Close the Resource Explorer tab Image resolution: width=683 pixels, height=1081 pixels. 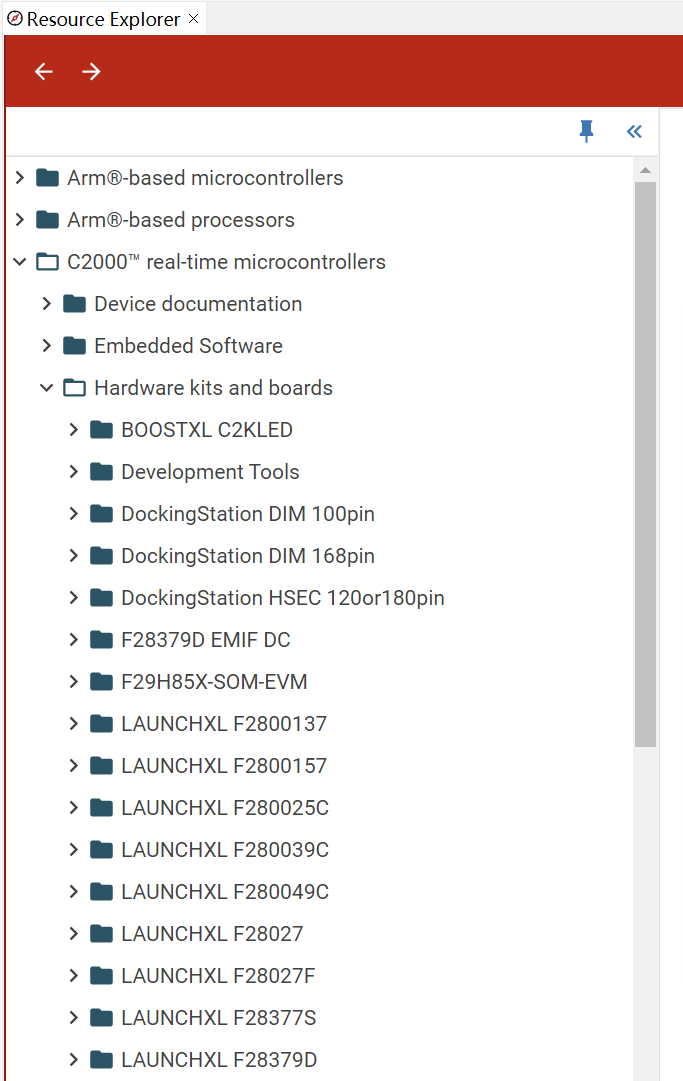tap(194, 19)
